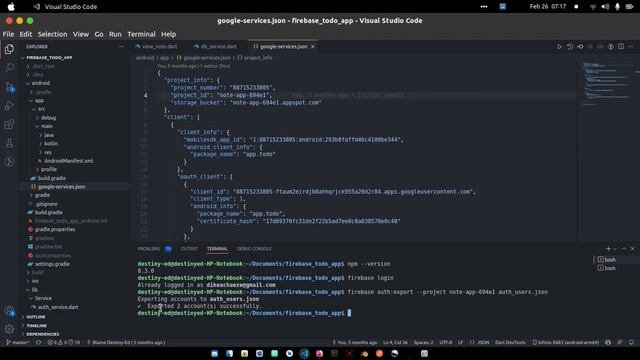The width and height of the screenshot is (640, 360).
Task: Collapse the android folder
Action: point(41,83)
